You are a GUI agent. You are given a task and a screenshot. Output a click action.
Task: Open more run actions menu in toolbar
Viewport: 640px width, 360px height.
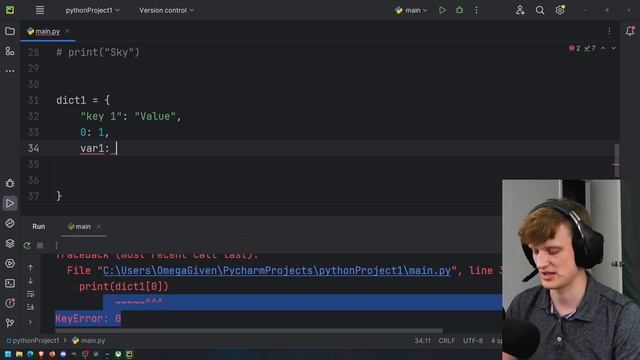(476, 10)
